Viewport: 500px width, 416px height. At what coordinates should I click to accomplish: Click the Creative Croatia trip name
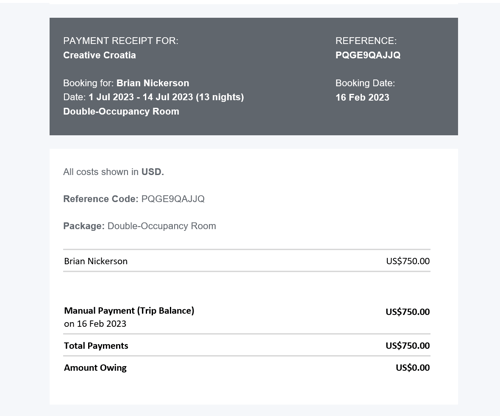99,55
